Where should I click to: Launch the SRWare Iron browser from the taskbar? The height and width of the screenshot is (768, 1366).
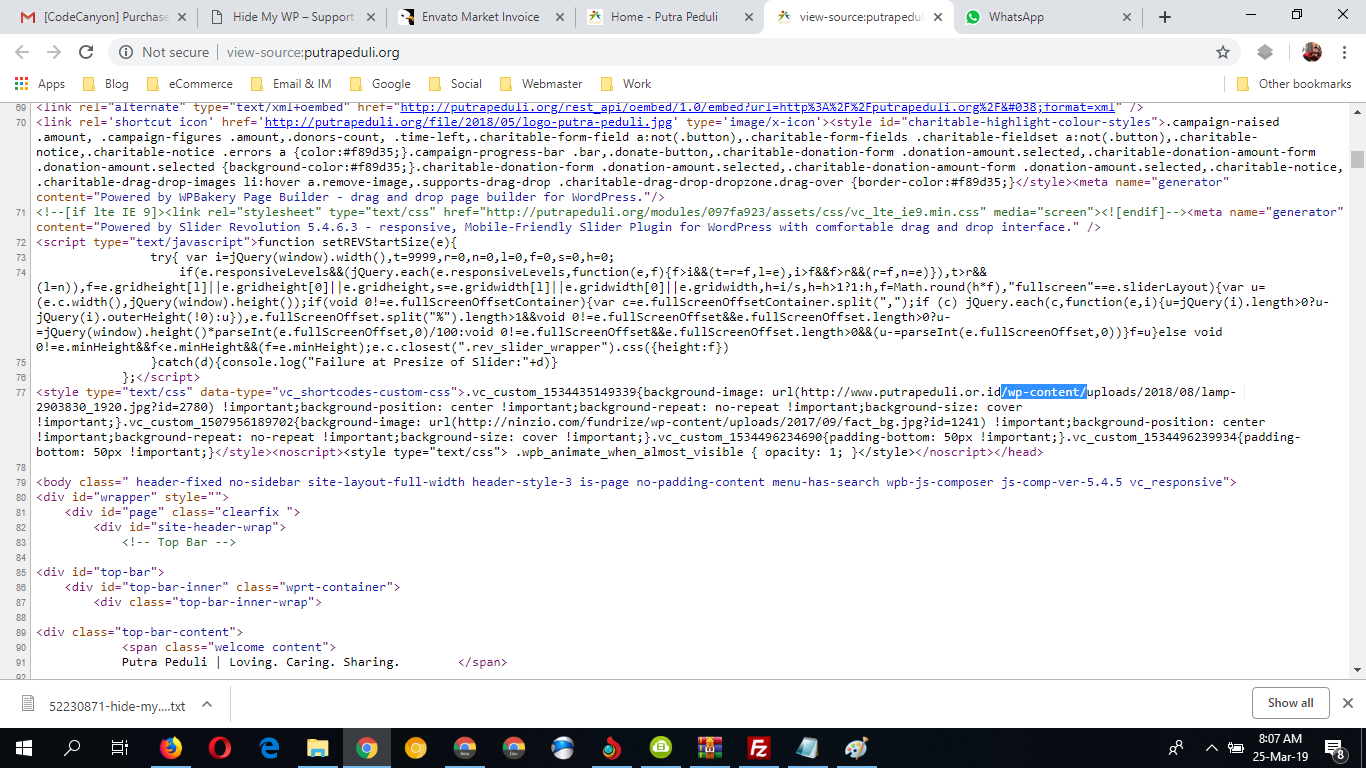click(562, 748)
